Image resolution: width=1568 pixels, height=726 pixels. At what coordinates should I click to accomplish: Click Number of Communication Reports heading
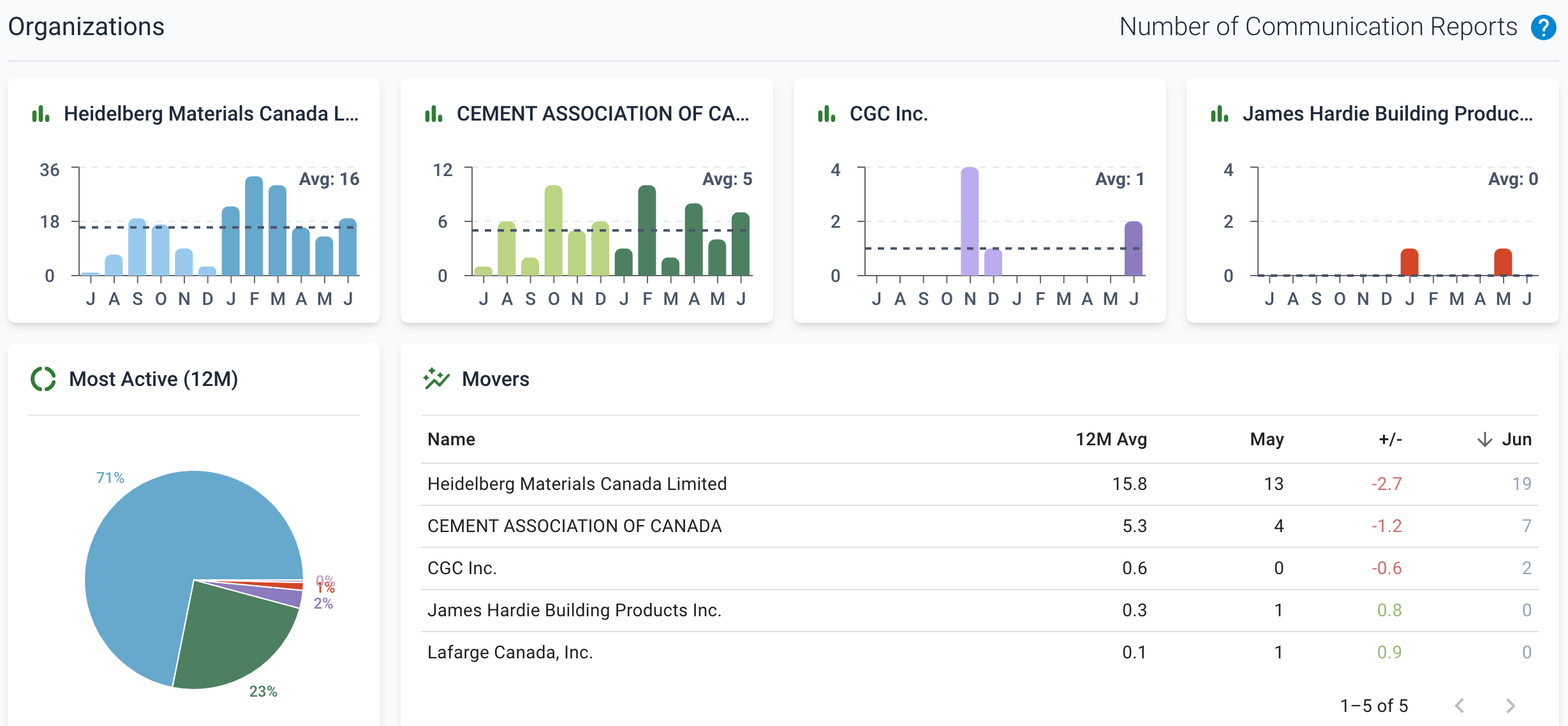click(1319, 27)
